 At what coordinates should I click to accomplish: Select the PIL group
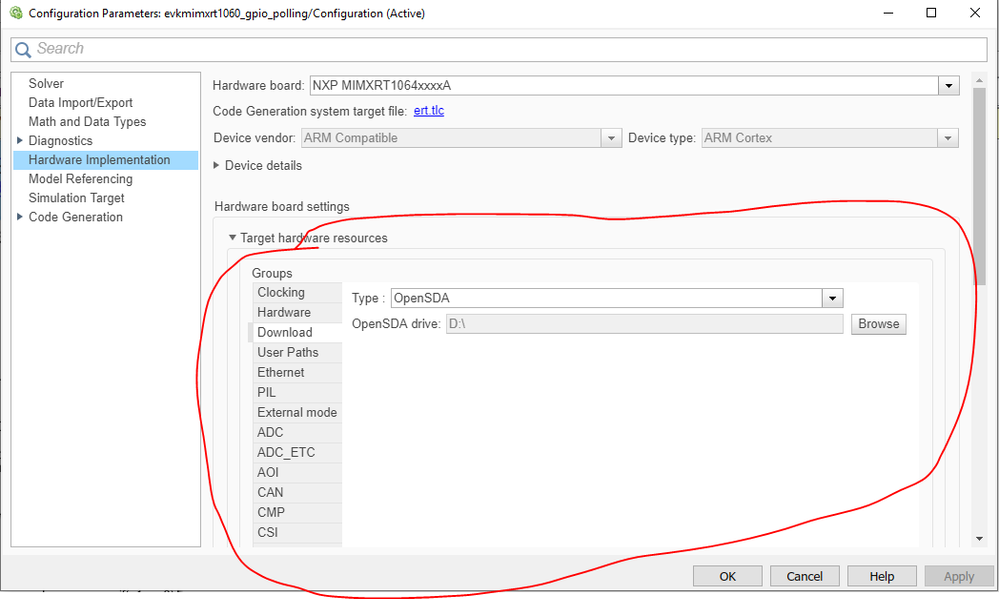[297, 393]
